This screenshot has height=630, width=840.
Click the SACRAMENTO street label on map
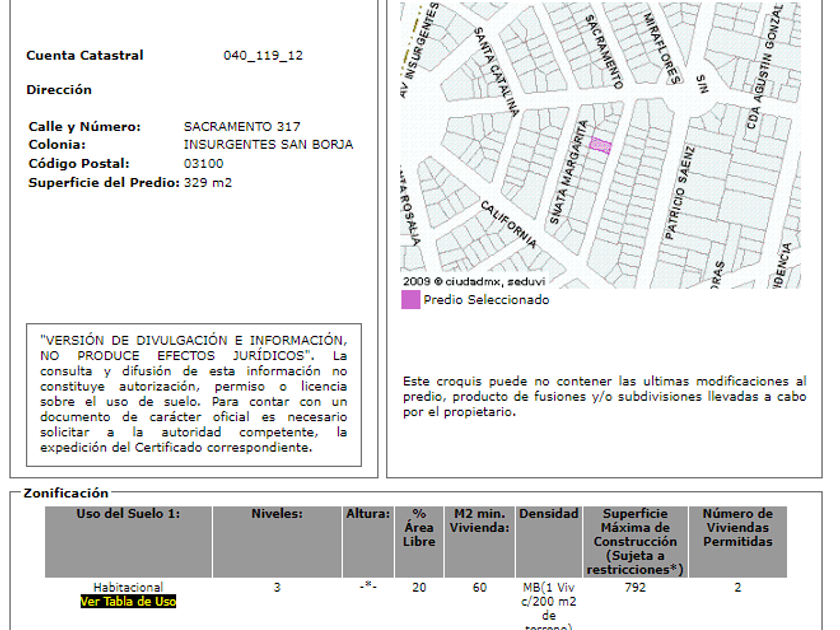coord(604,52)
